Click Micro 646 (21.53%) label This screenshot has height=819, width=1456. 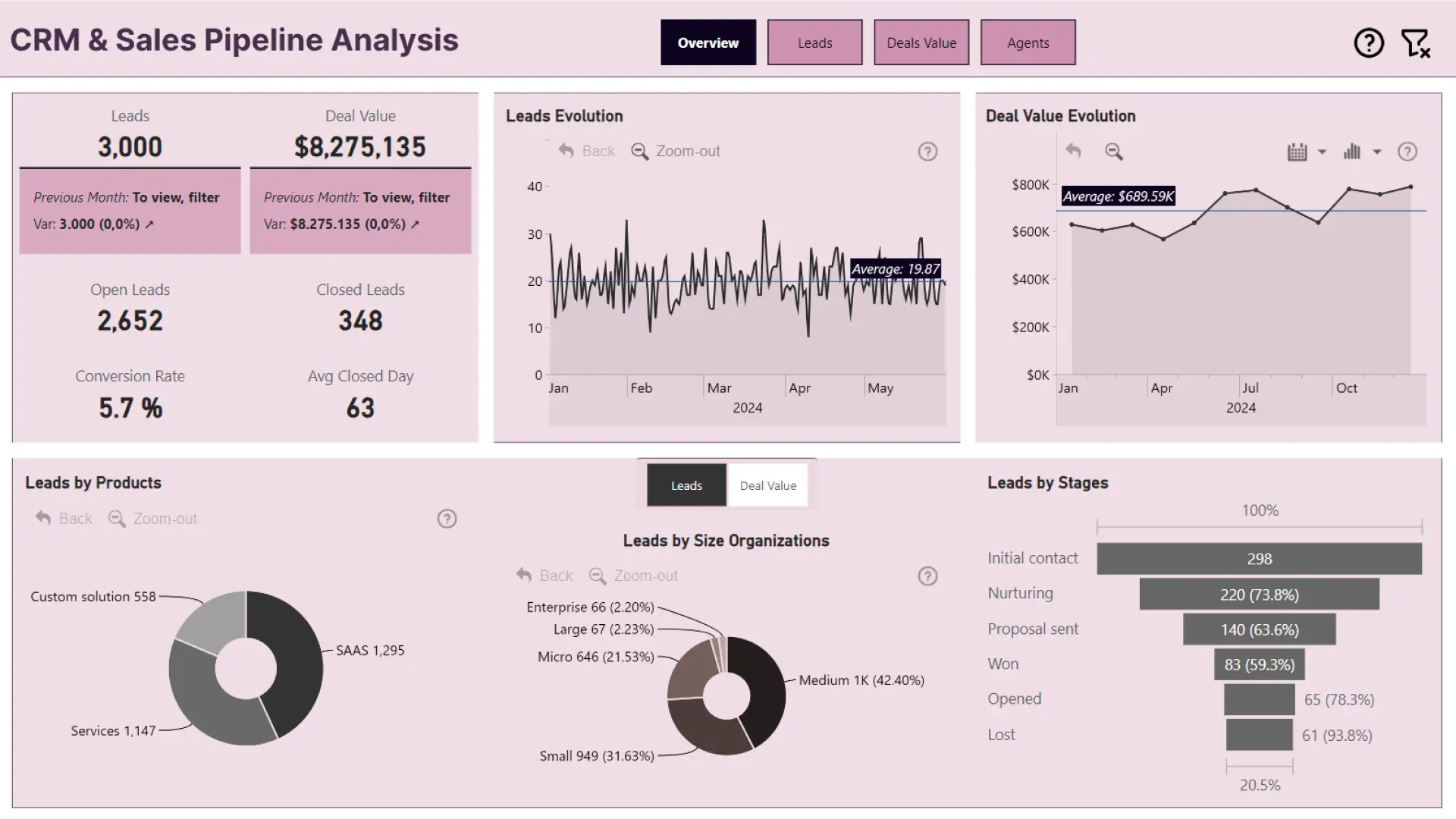[596, 657]
